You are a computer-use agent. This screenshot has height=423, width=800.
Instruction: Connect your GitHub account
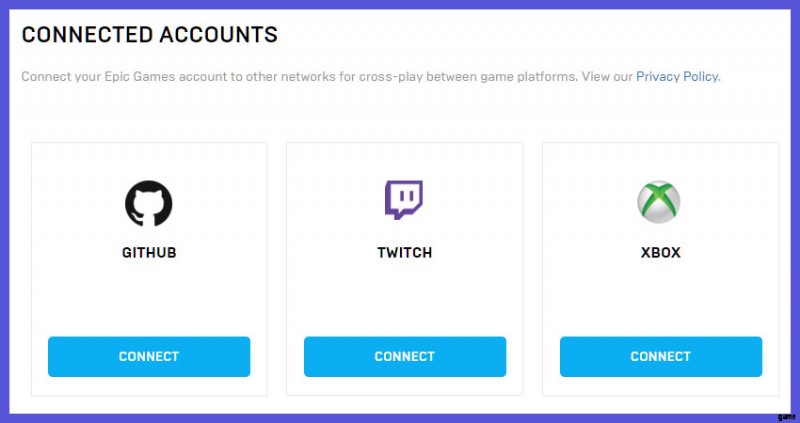[149, 356]
